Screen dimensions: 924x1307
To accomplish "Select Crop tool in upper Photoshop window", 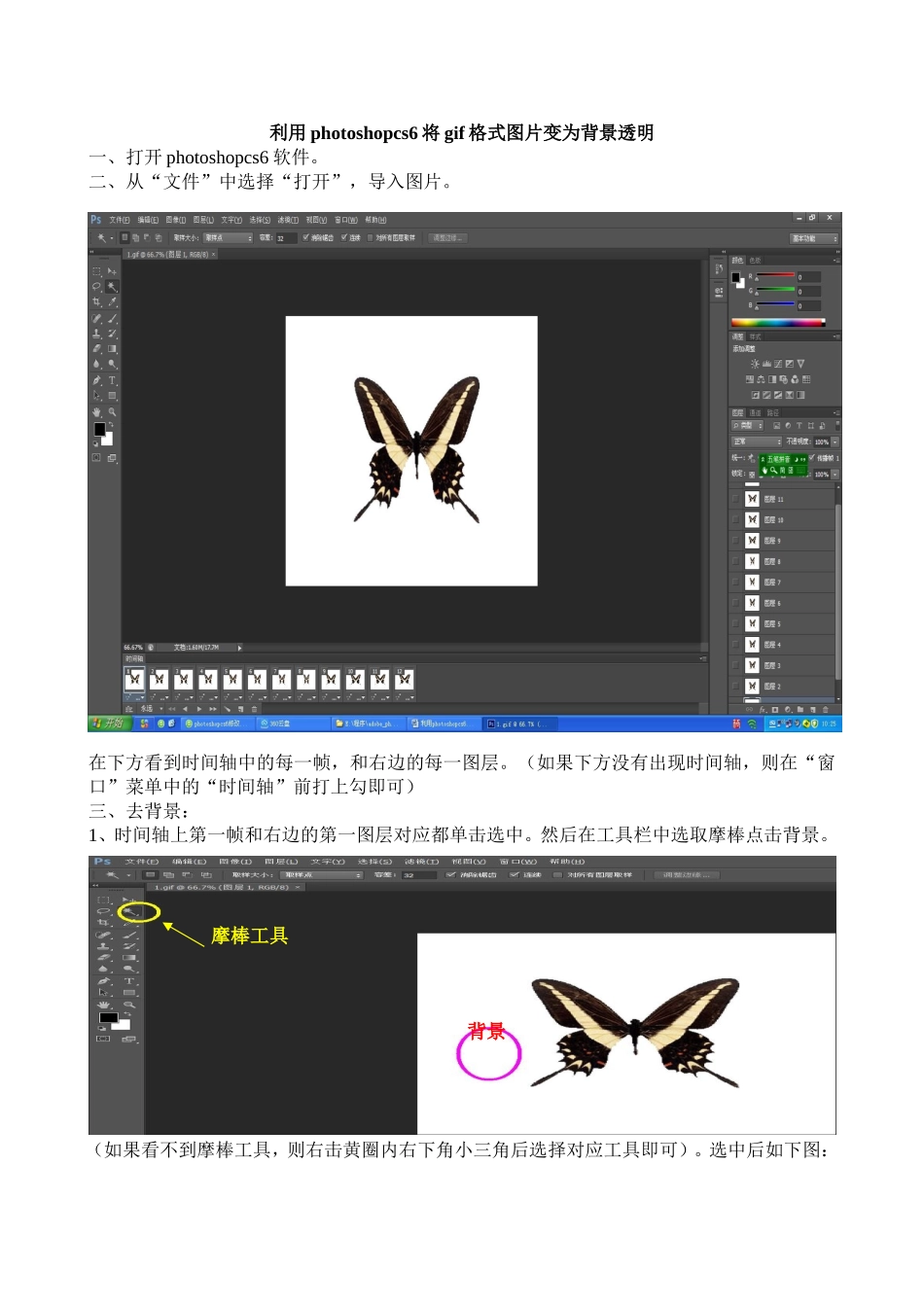I will (96, 301).
